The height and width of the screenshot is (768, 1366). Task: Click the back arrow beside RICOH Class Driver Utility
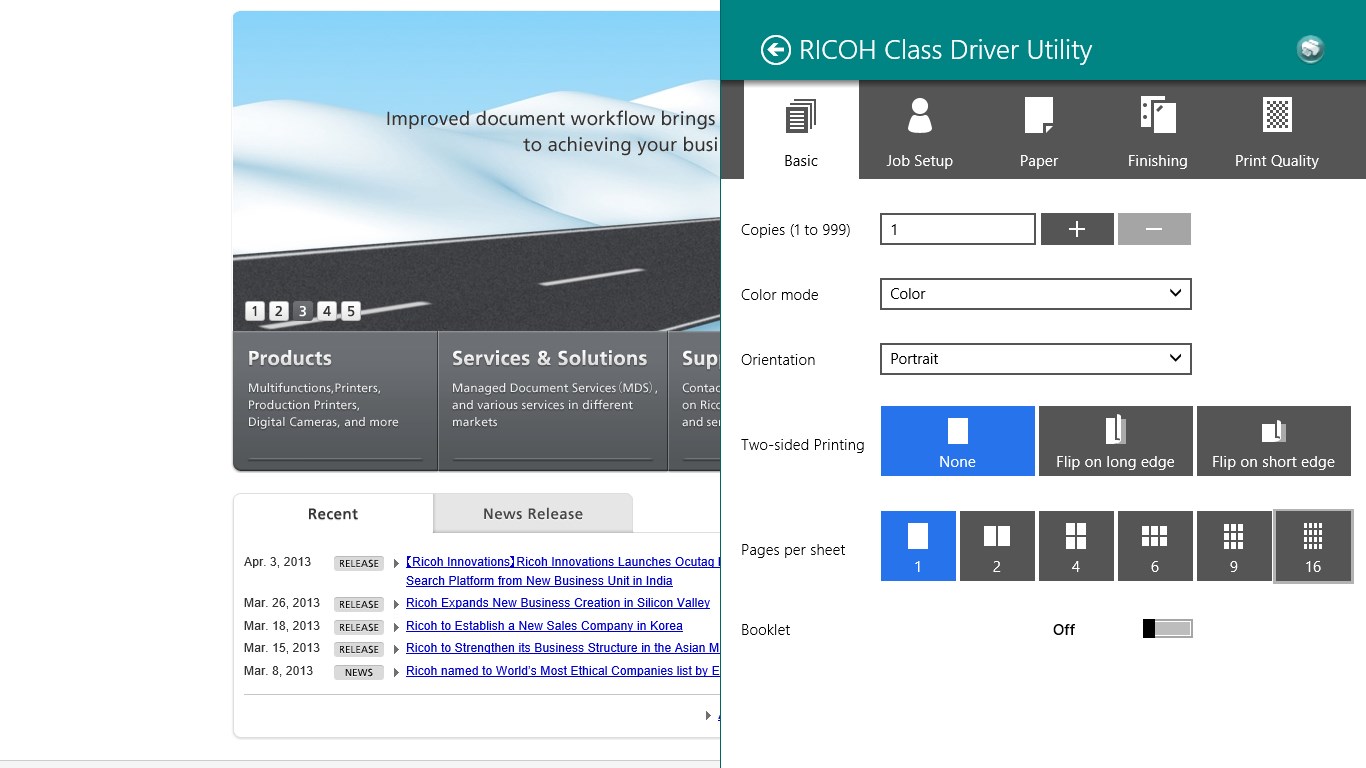[x=775, y=50]
